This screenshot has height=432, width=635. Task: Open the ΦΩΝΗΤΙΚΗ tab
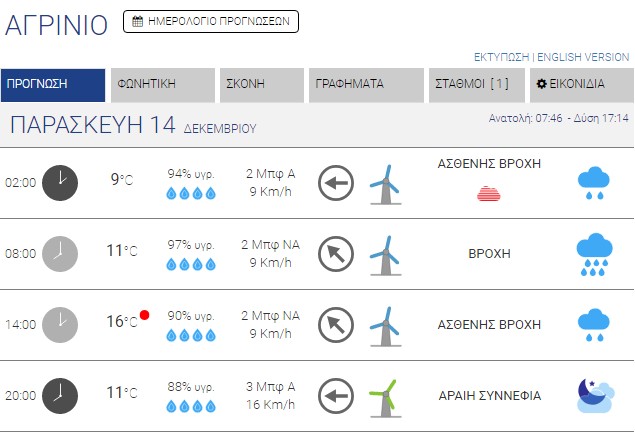pyautogui.click(x=162, y=85)
